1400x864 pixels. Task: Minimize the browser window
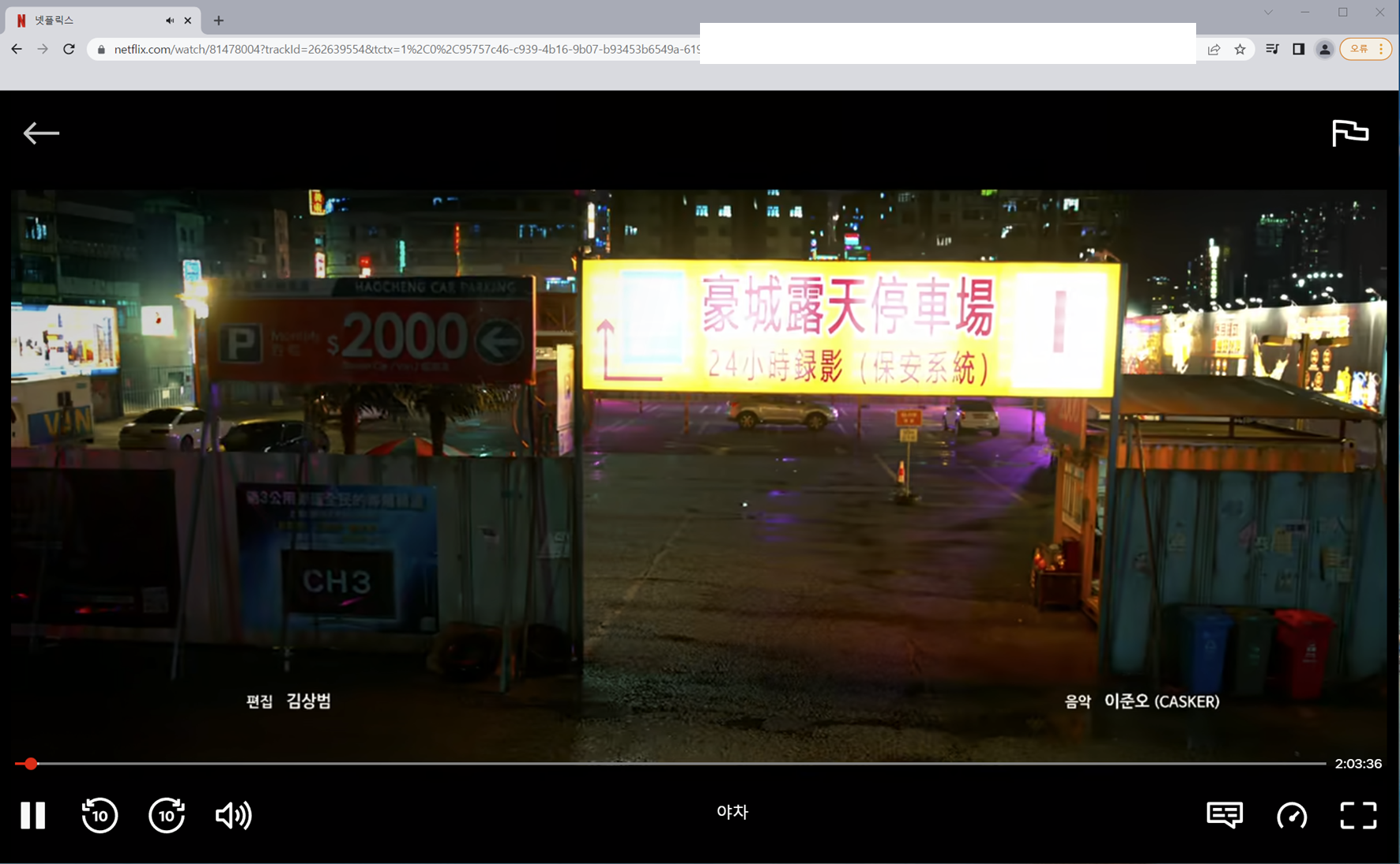(1305, 12)
